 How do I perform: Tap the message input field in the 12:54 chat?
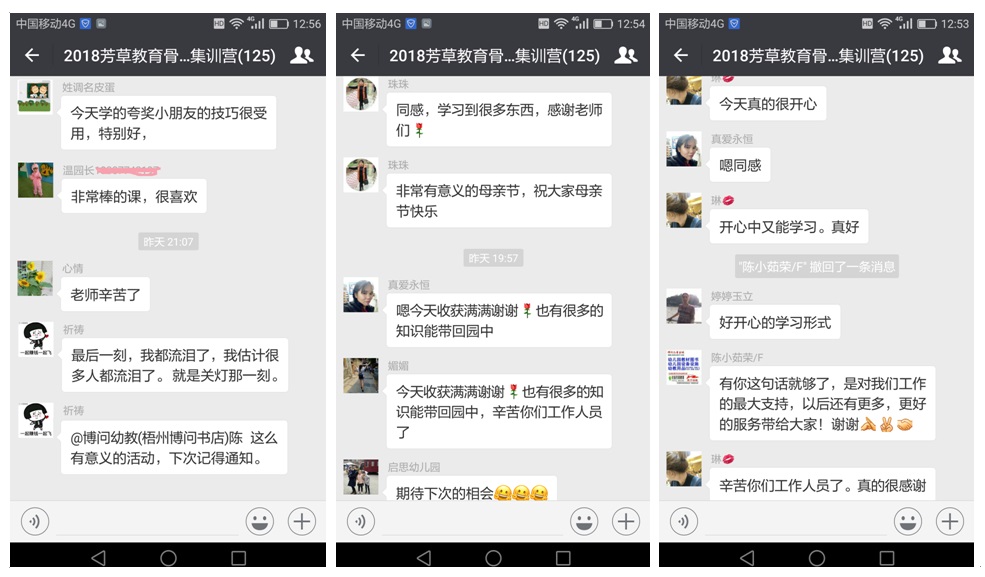[473, 522]
